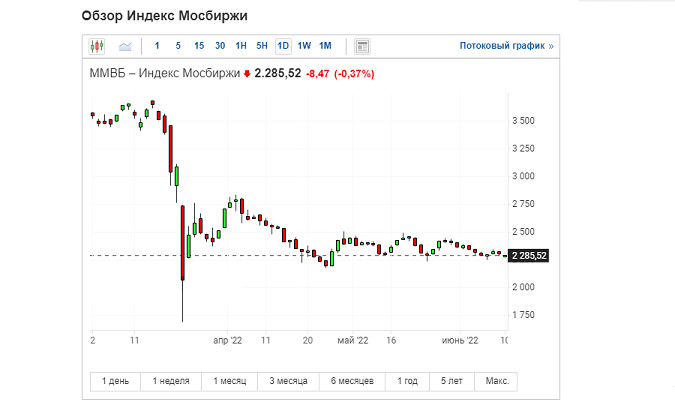This screenshot has height=417, width=675.
Task: Set range to Макс.
Action: (x=497, y=381)
